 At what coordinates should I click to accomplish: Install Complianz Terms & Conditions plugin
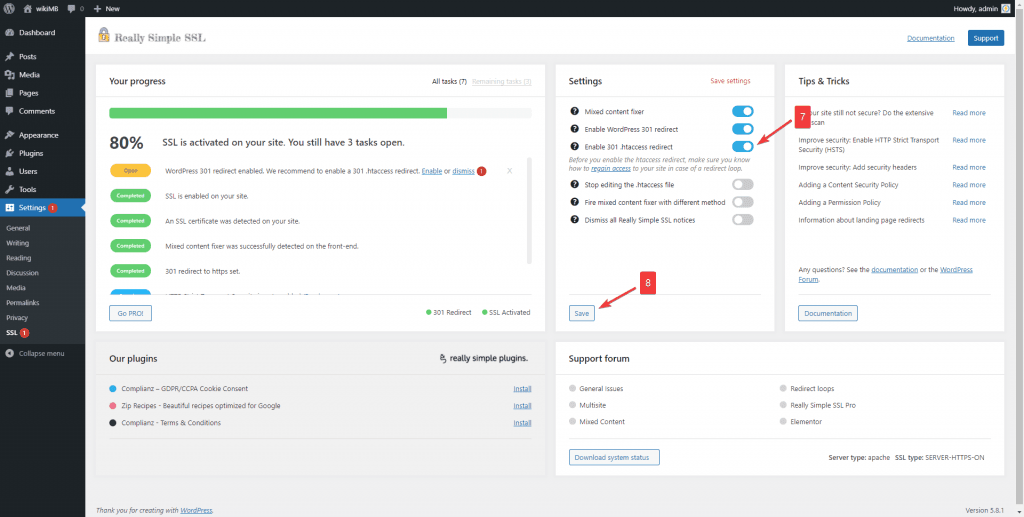[522, 423]
